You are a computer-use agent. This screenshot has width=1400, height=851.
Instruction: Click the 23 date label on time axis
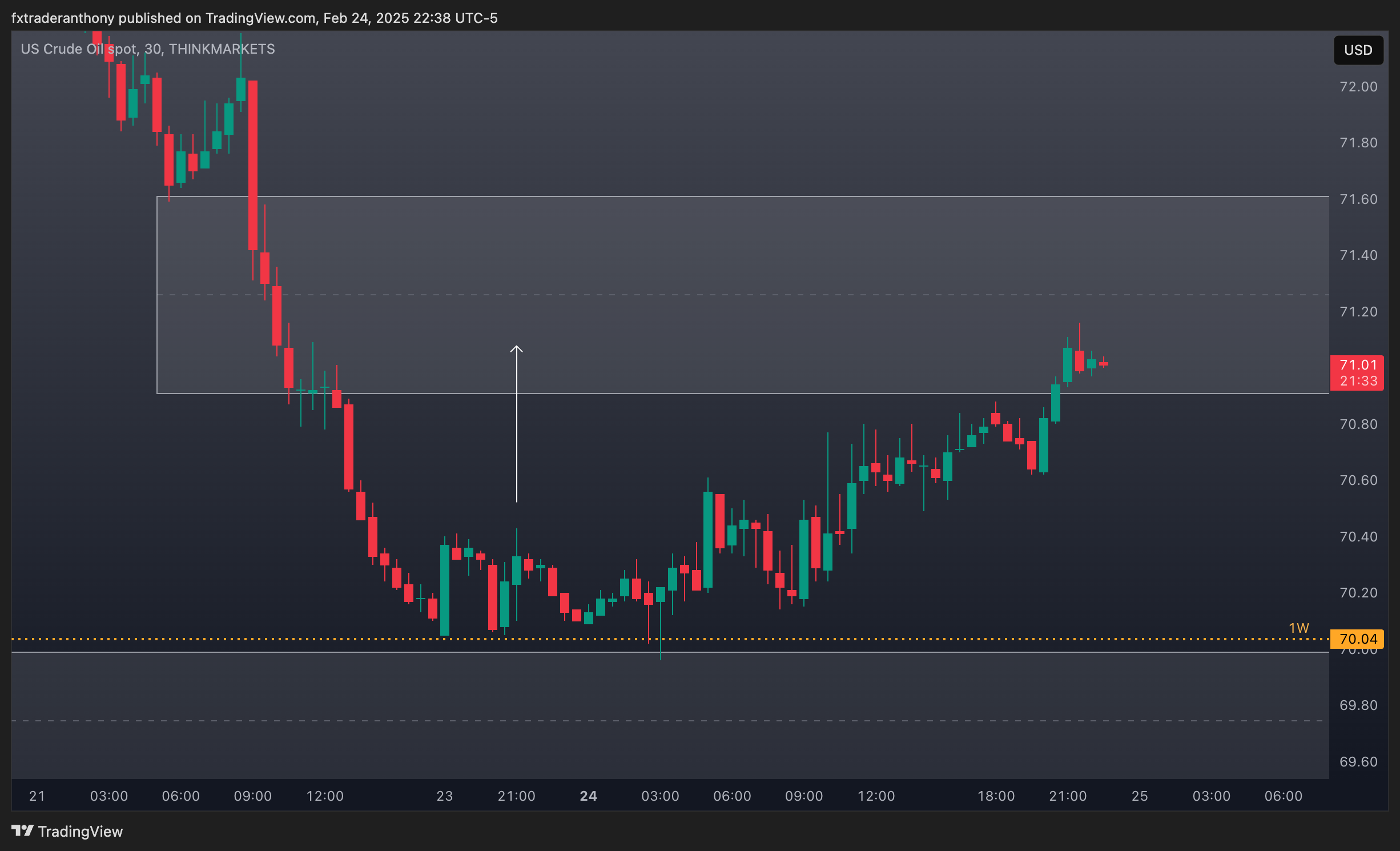click(445, 796)
